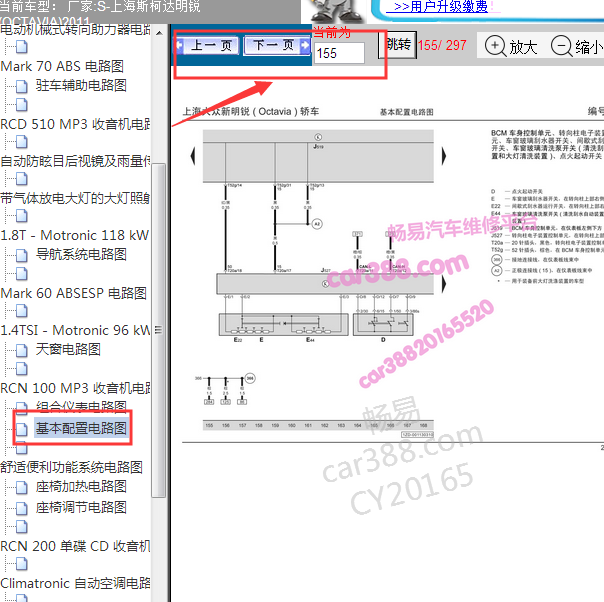604x602 pixels.
Task: Open 导航系统电路图 in the tree
Action: point(81,254)
